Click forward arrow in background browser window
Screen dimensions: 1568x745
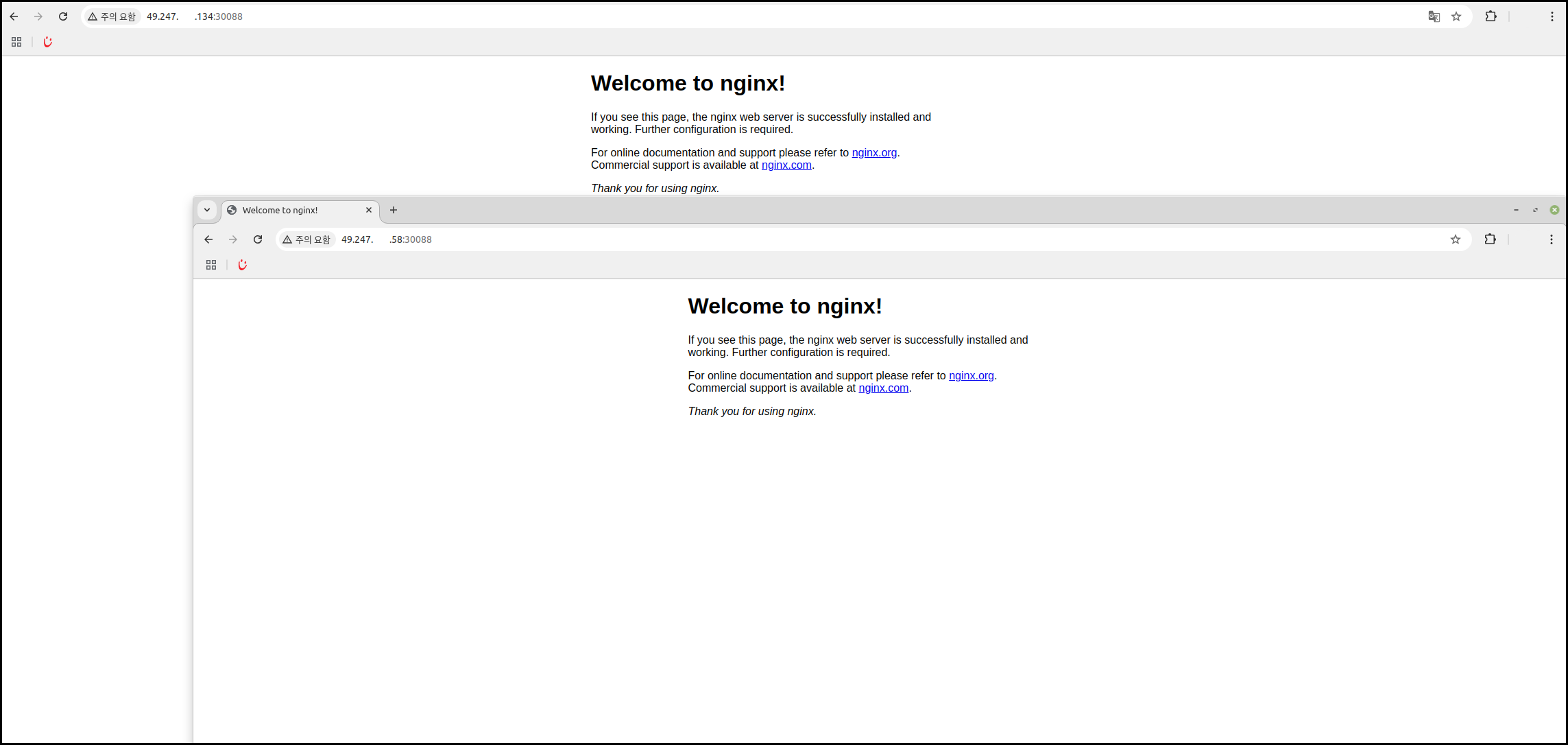coord(38,16)
